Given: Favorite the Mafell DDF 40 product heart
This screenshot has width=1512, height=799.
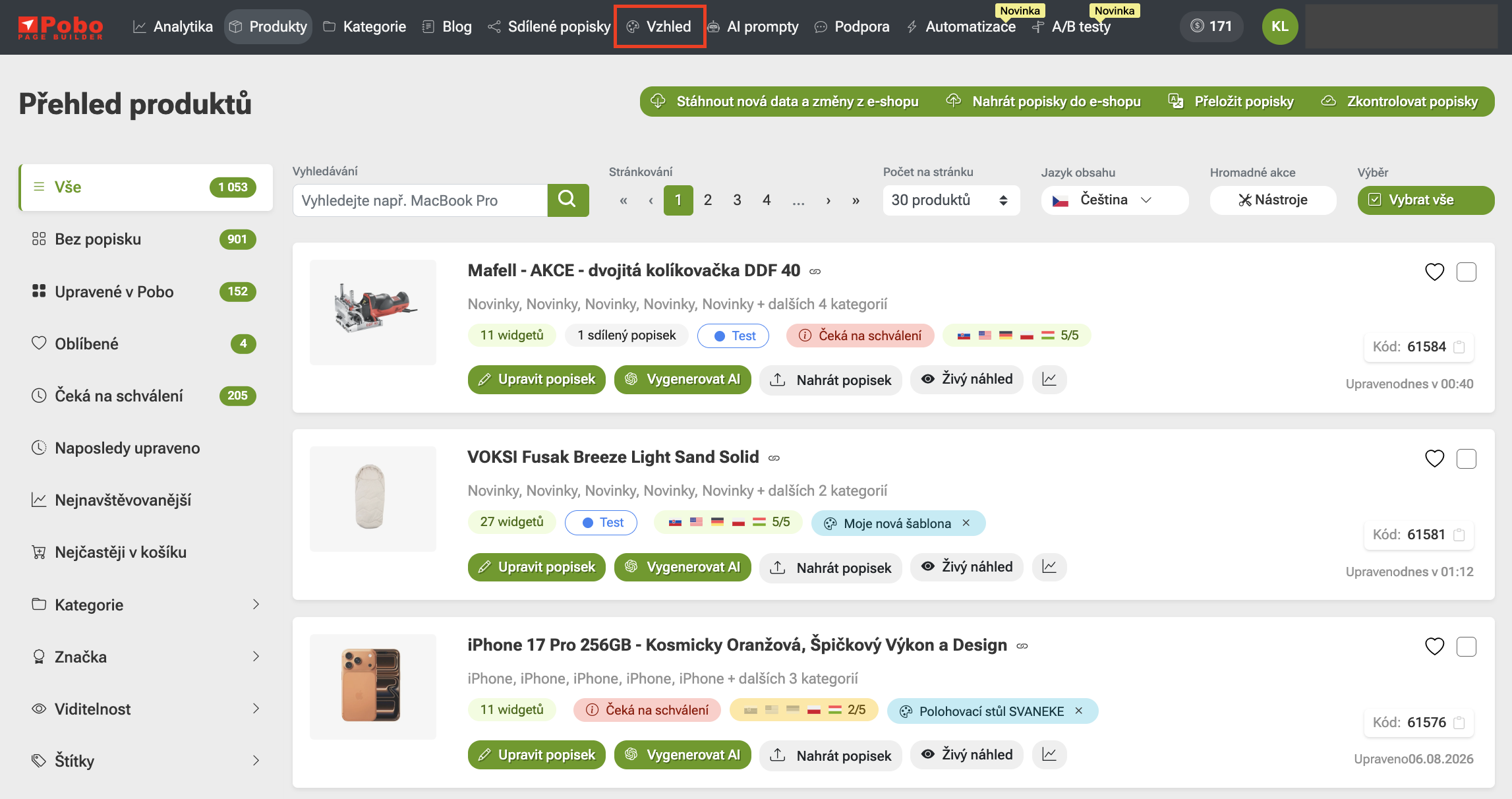Looking at the screenshot, I should [1434, 272].
